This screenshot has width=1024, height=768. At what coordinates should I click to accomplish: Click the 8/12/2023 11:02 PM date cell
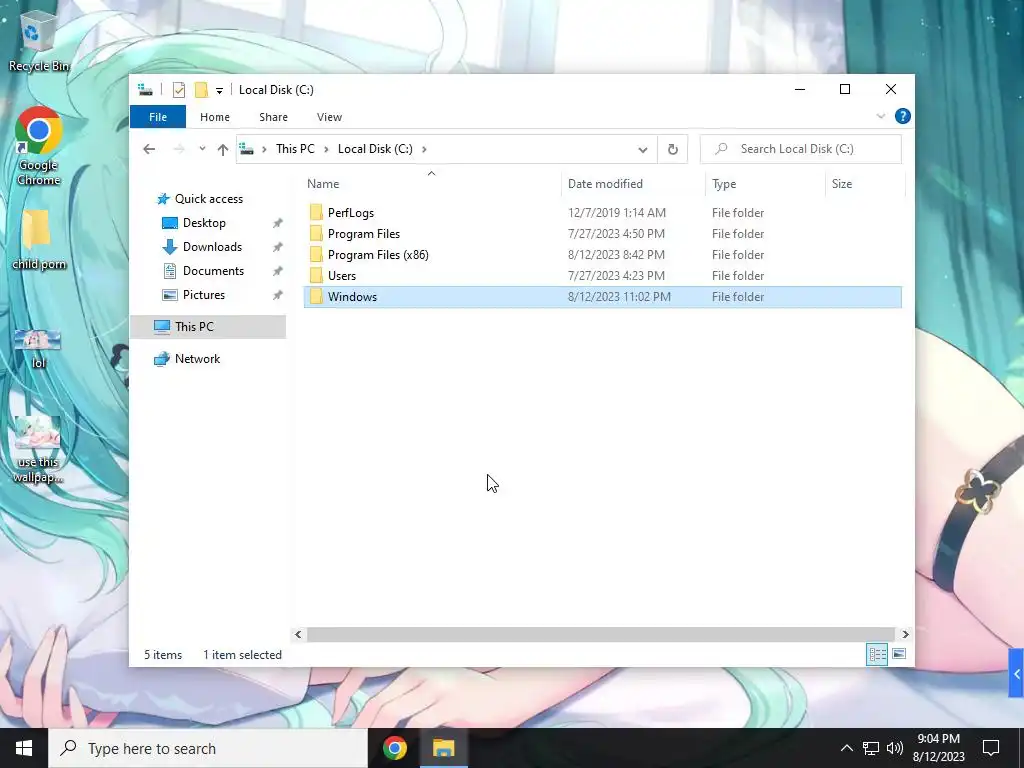(619, 296)
